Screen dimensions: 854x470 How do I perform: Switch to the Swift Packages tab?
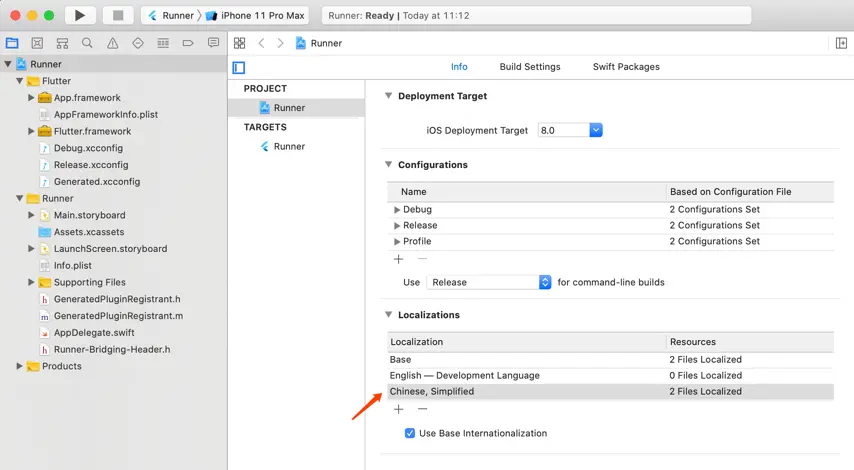[x=626, y=66]
